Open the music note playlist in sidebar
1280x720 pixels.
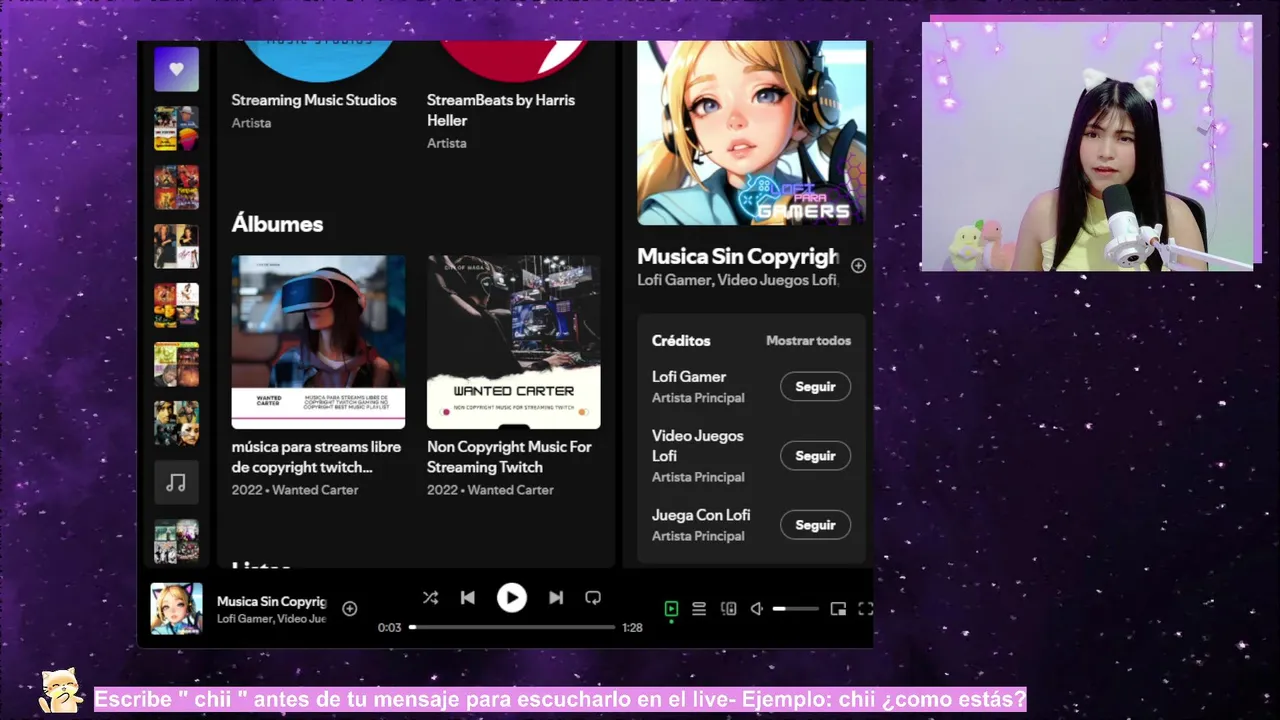pos(176,483)
